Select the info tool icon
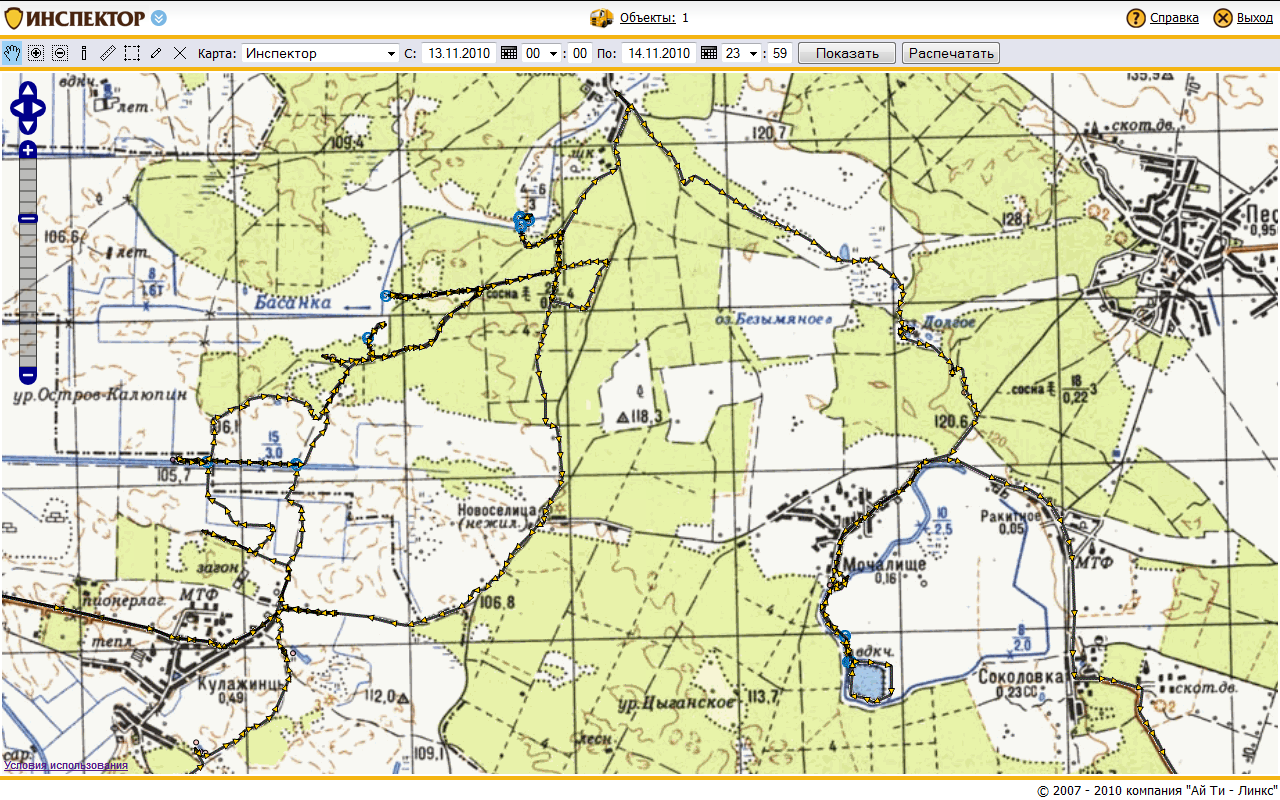The width and height of the screenshot is (1280, 800). 84,53
